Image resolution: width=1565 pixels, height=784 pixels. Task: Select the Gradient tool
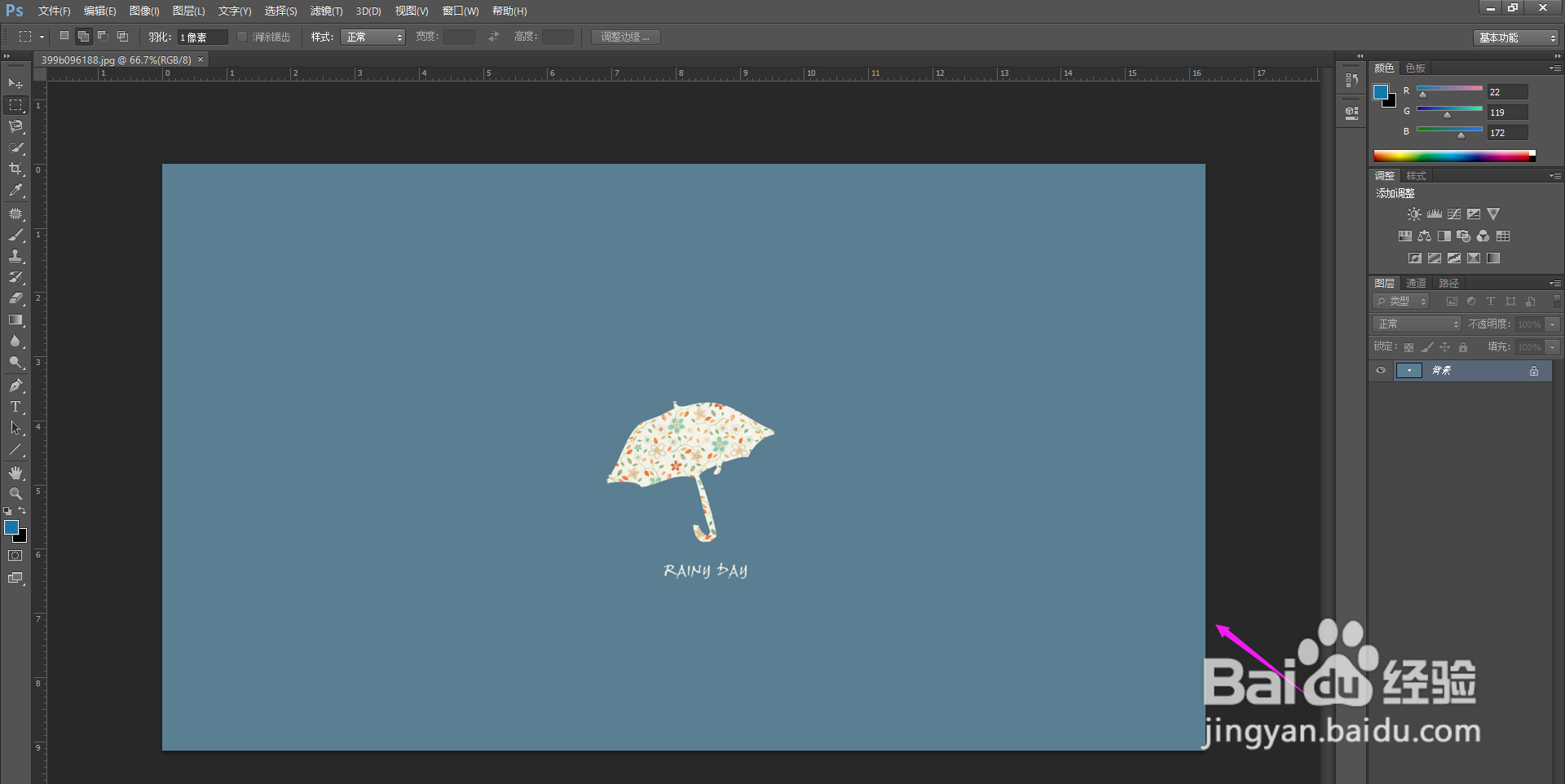(x=15, y=320)
